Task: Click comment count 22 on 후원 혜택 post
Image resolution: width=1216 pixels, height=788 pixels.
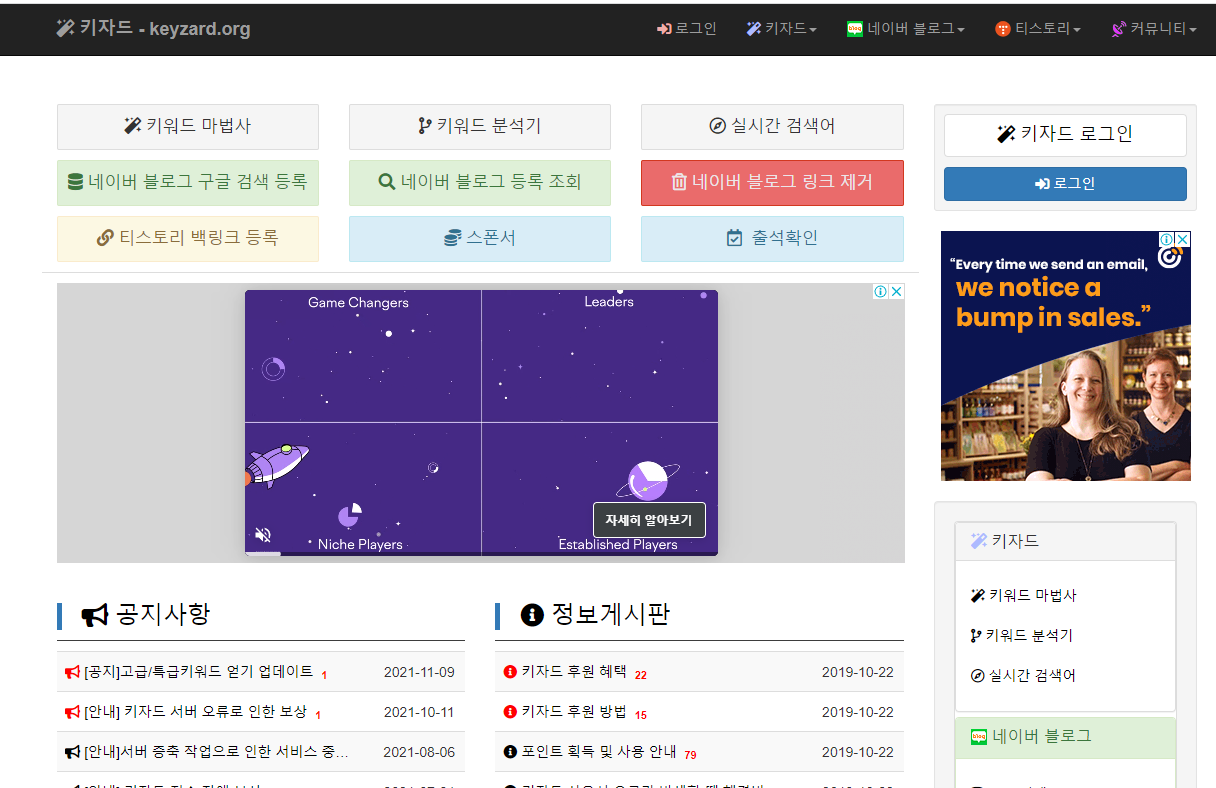Action: point(641,675)
